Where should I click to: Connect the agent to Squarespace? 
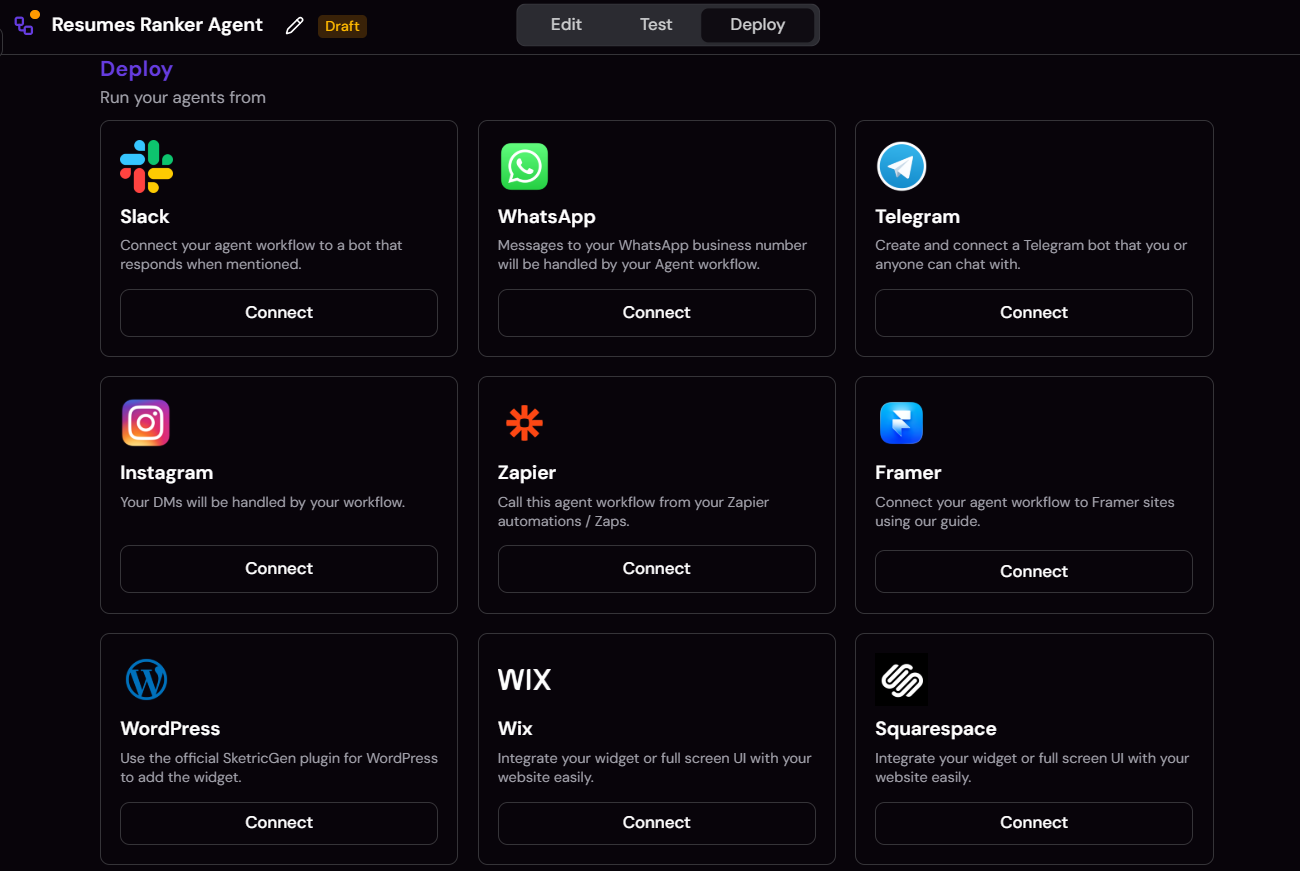1034,823
